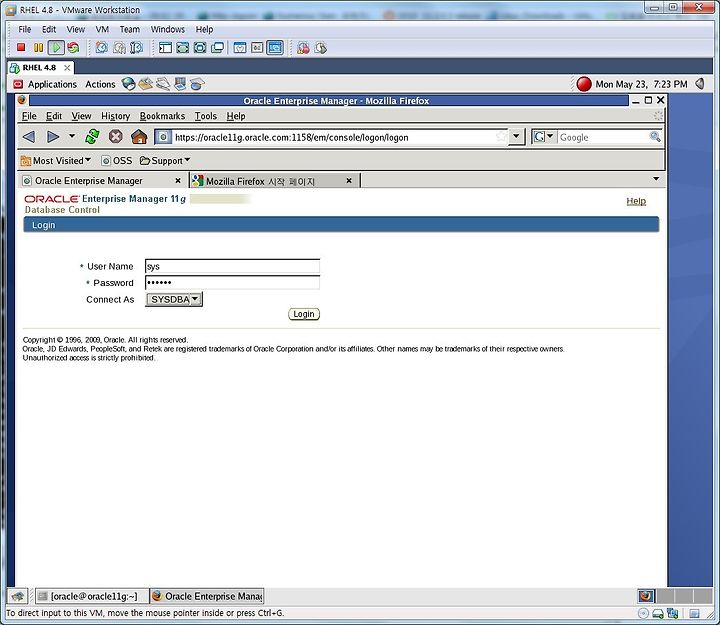Viewport: 720px width, 625px height.
Task: Select the RHEL 4.8 VM tab
Action: pyautogui.click(x=39, y=68)
